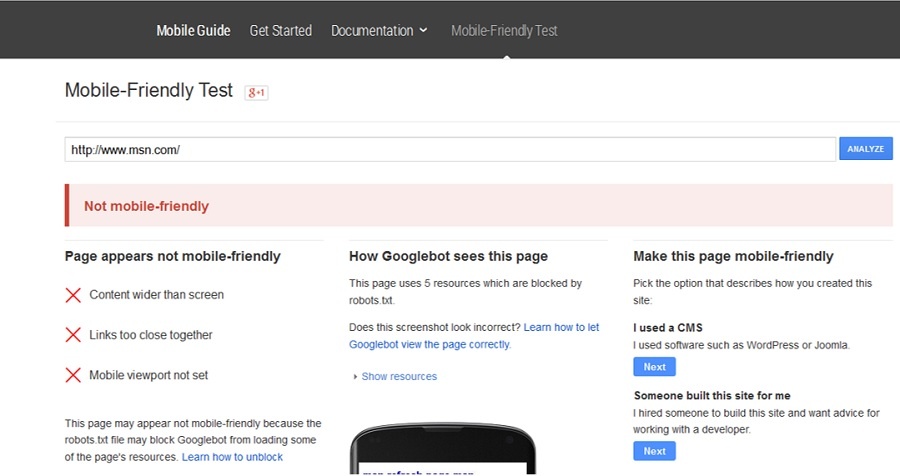Click the Mobile-Friendly Test page title

coord(149,90)
